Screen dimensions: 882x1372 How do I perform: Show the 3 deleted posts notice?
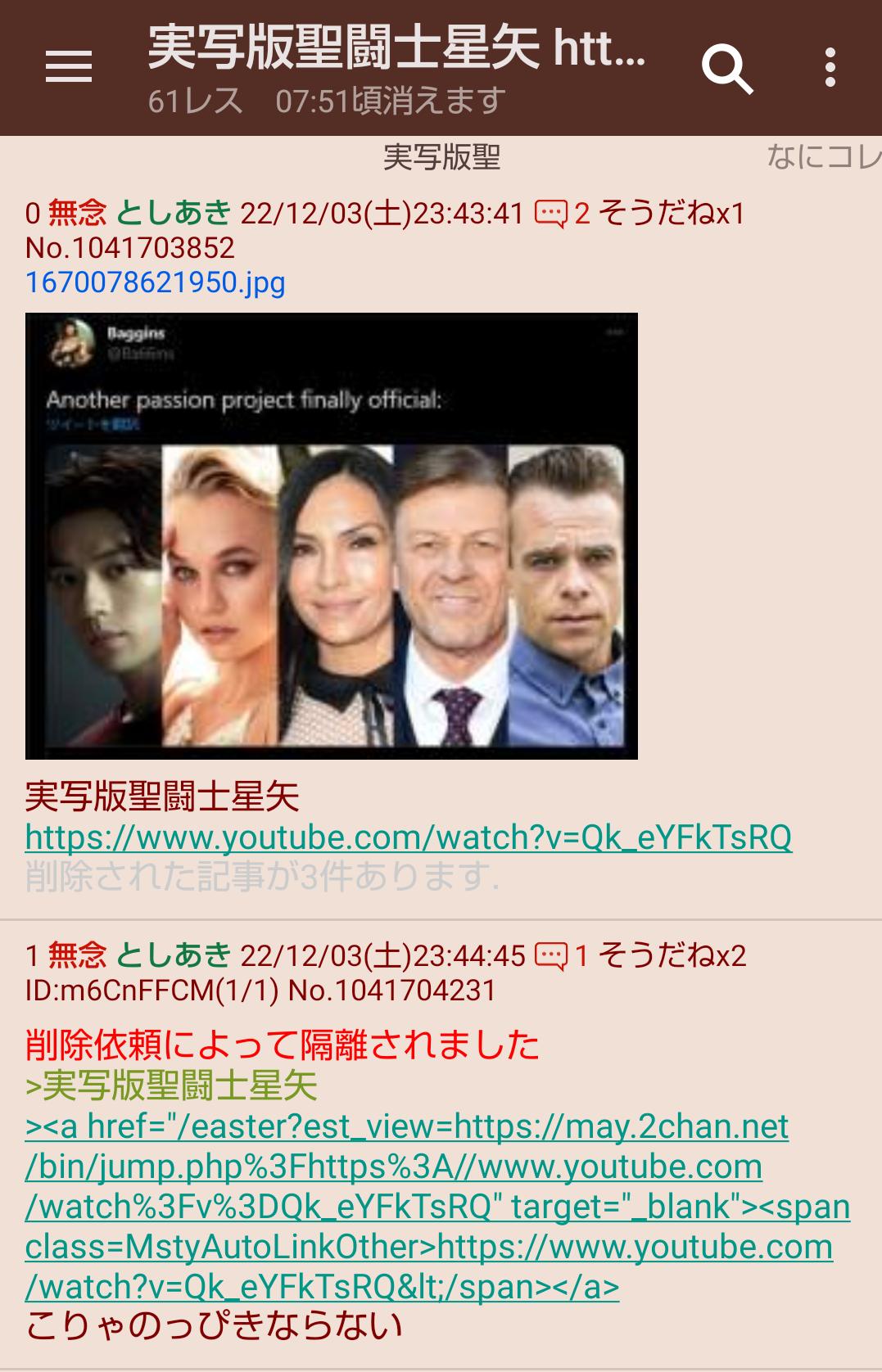262,877
